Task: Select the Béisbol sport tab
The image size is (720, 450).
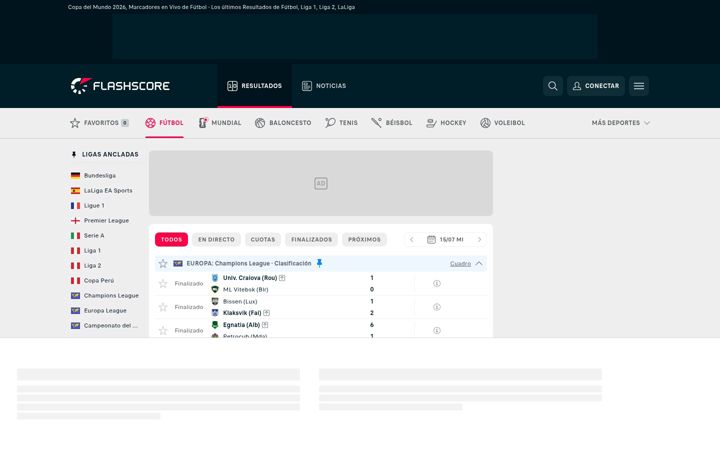Action: (392, 123)
